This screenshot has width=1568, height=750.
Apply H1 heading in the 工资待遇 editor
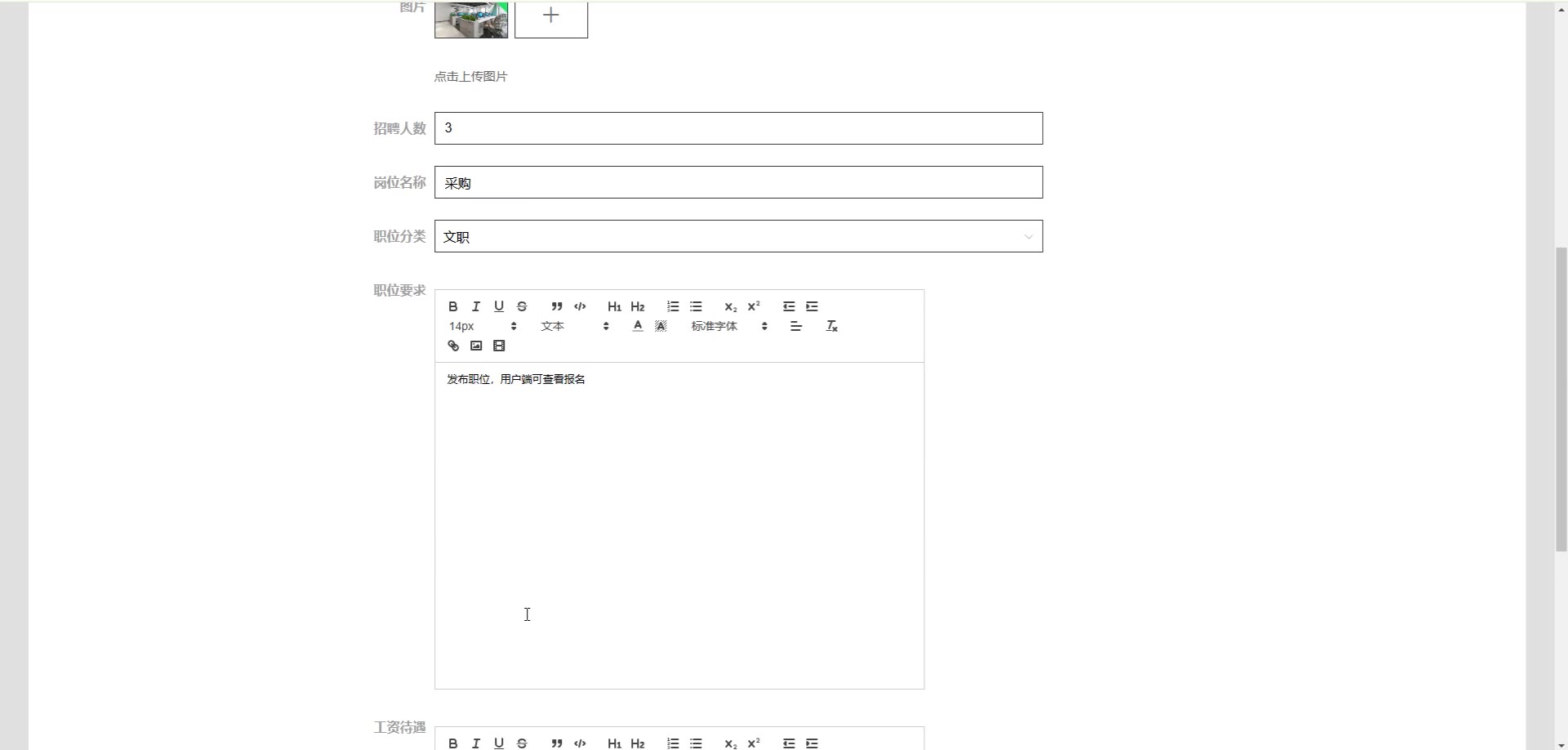click(614, 743)
